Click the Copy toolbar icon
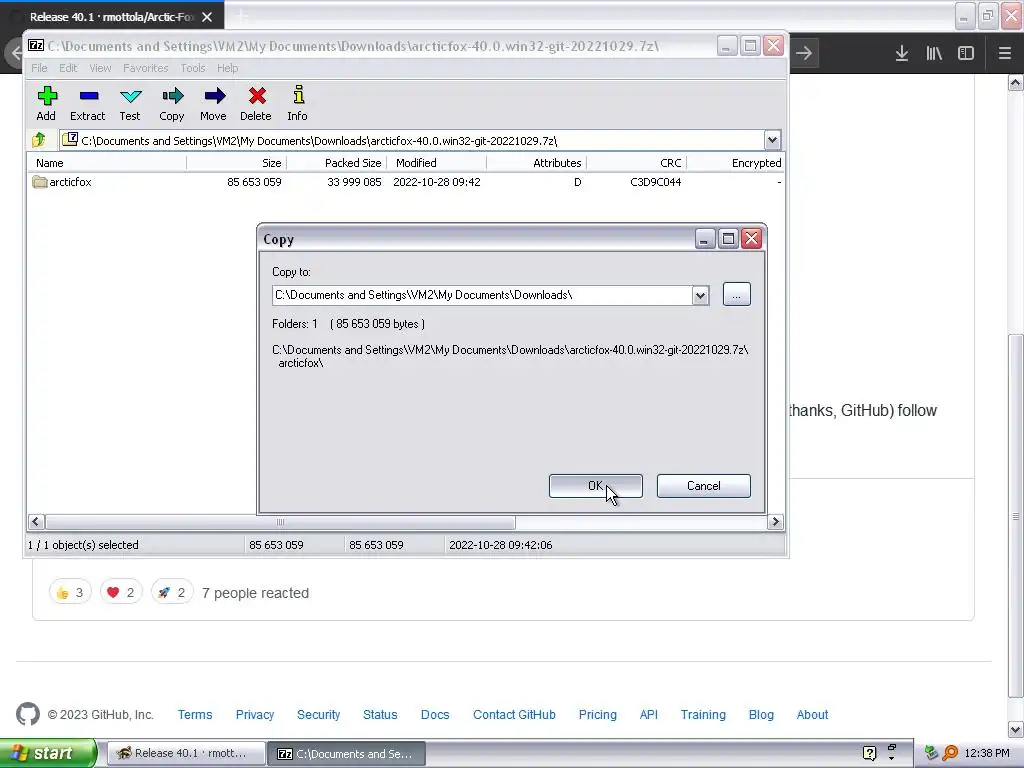This screenshot has height=768, width=1024. click(x=172, y=97)
